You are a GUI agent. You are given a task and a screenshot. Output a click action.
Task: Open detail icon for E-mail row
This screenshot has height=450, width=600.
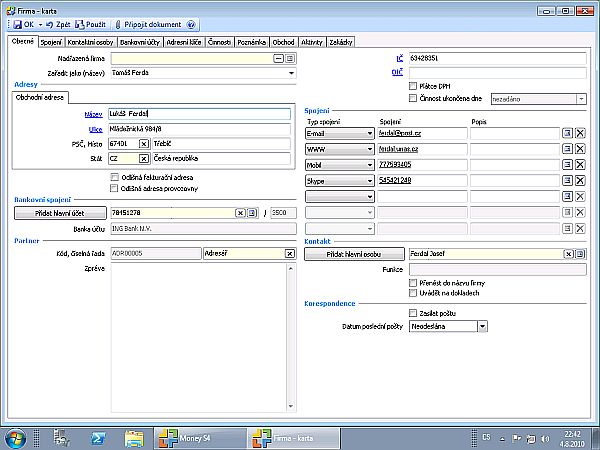point(567,133)
